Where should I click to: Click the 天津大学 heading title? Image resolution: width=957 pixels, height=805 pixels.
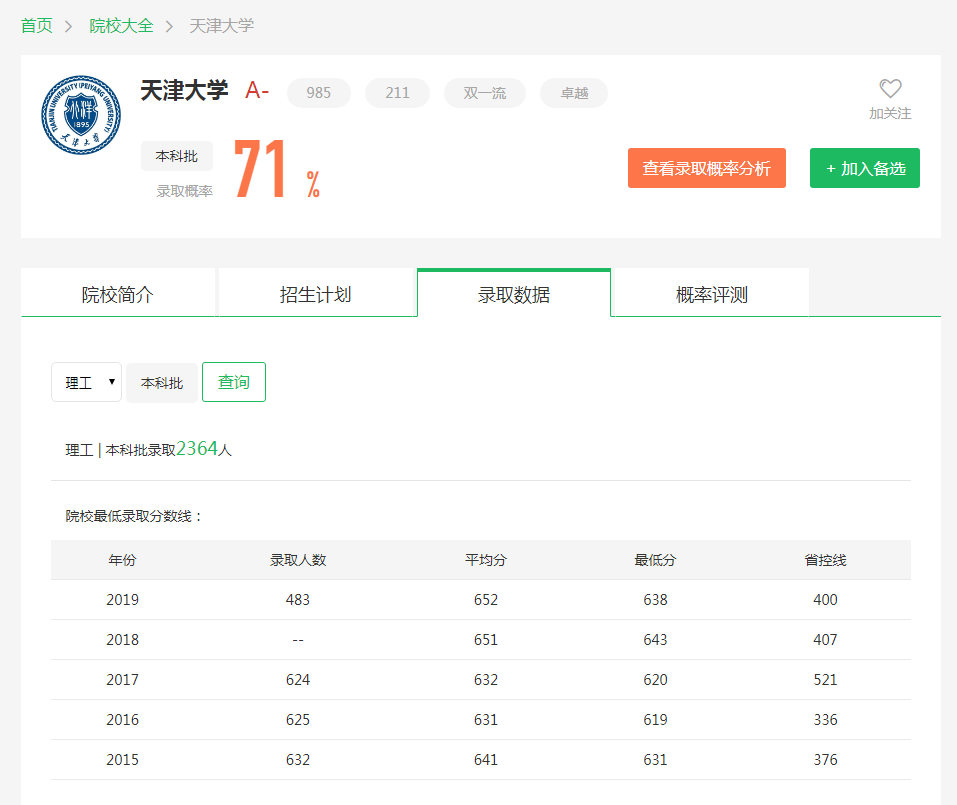pos(184,90)
